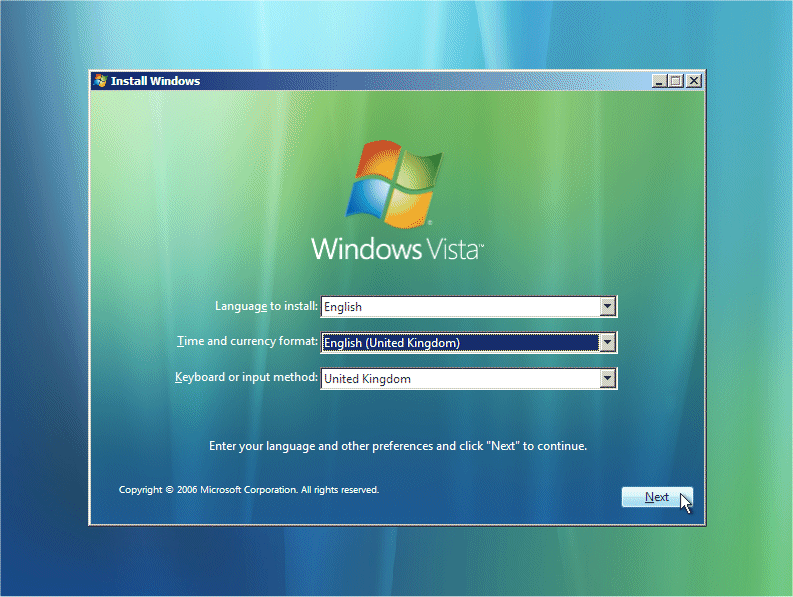
Task: Close the Install Windows window
Action: [x=694, y=81]
